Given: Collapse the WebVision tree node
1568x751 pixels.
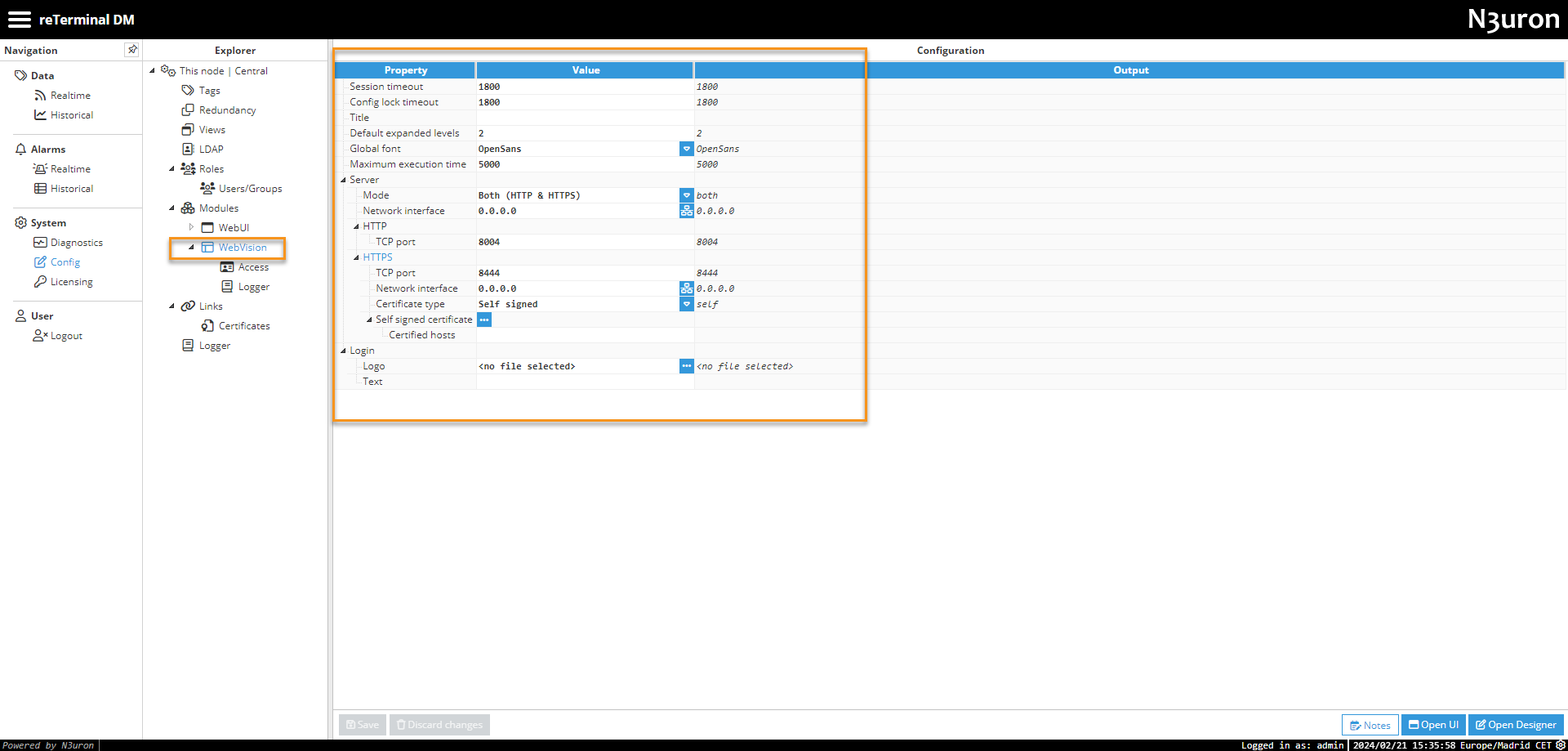Looking at the screenshot, I should pyautogui.click(x=191, y=248).
